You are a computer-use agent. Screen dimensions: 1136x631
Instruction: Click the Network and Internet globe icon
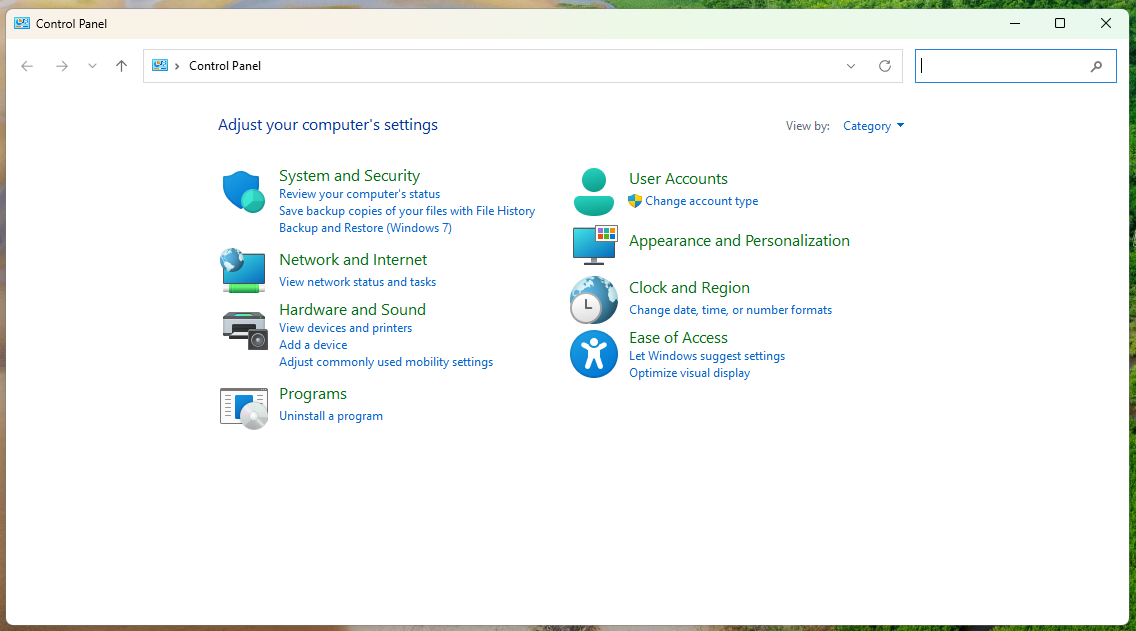[x=243, y=270]
